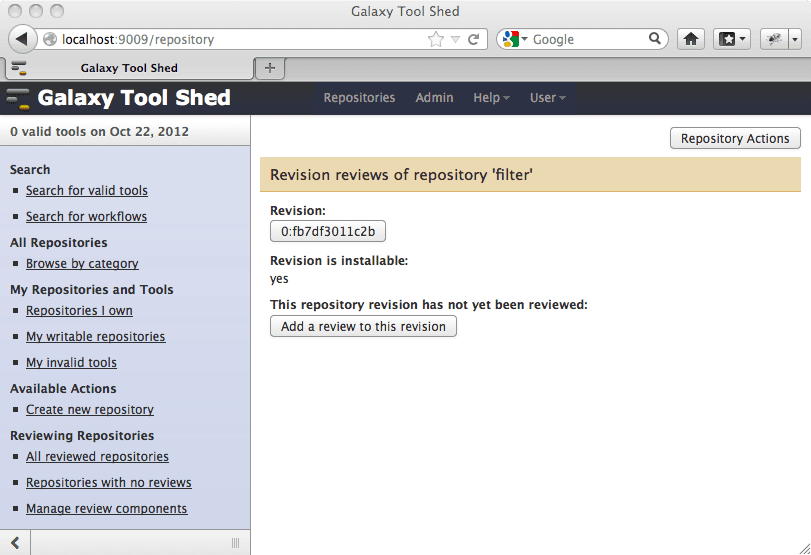Image resolution: width=811 pixels, height=555 pixels.
Task: Open the bookmarks toolbar icon
Action: pos(731,39)
